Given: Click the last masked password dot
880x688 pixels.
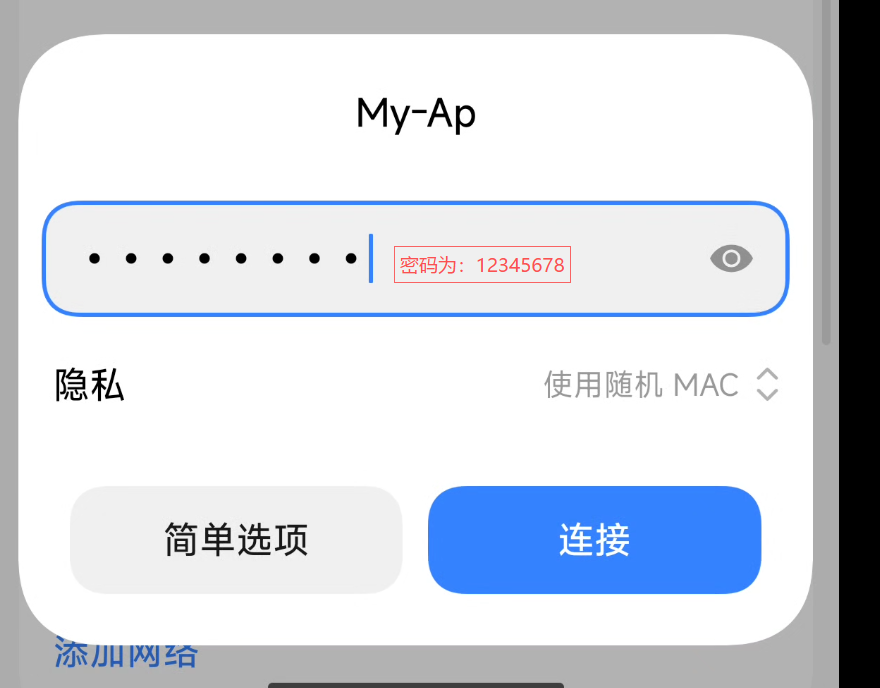Looking at the screenshot, I should click(x=351, y=259).
